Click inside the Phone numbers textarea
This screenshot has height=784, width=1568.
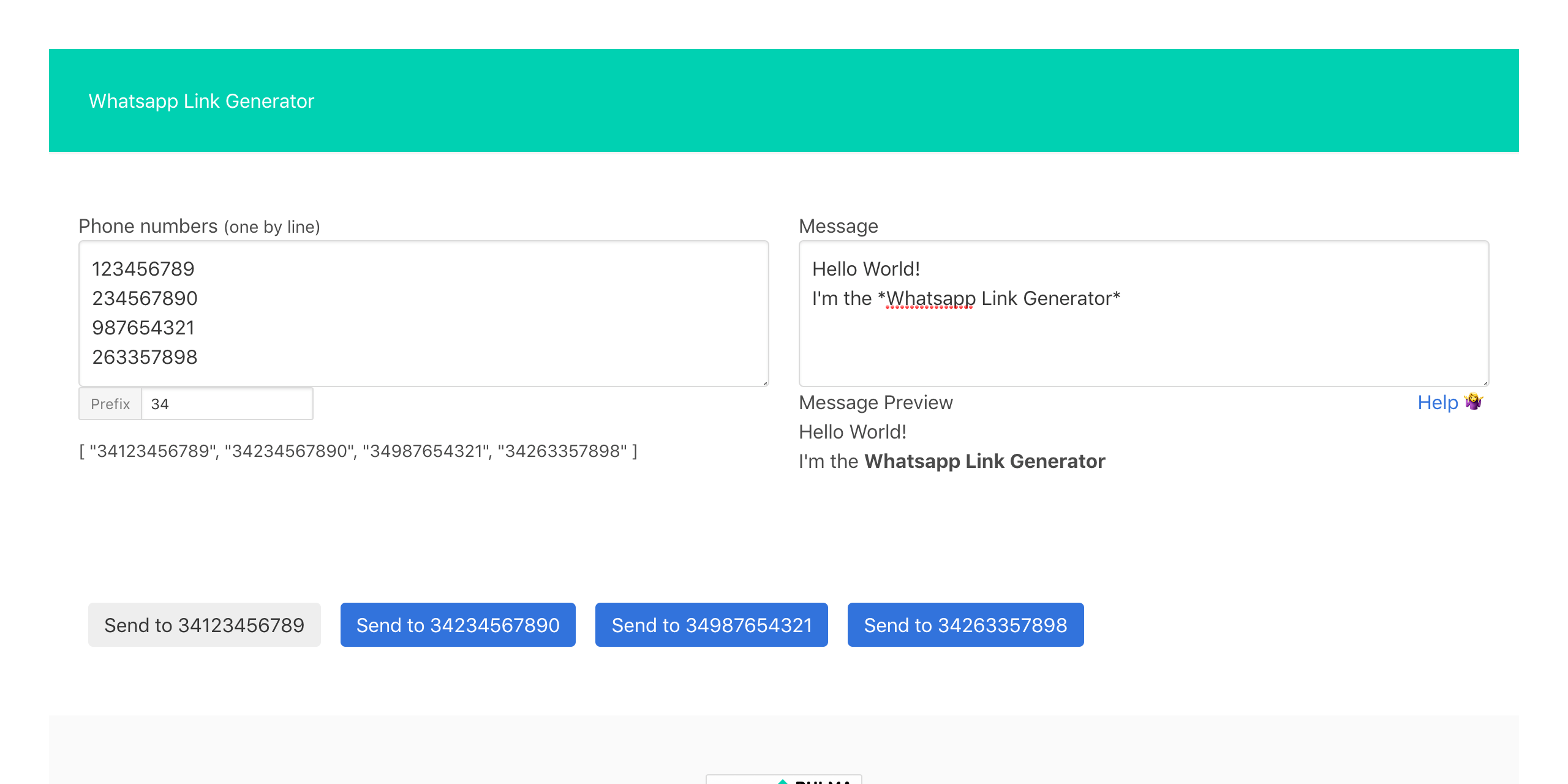point(424,314)
